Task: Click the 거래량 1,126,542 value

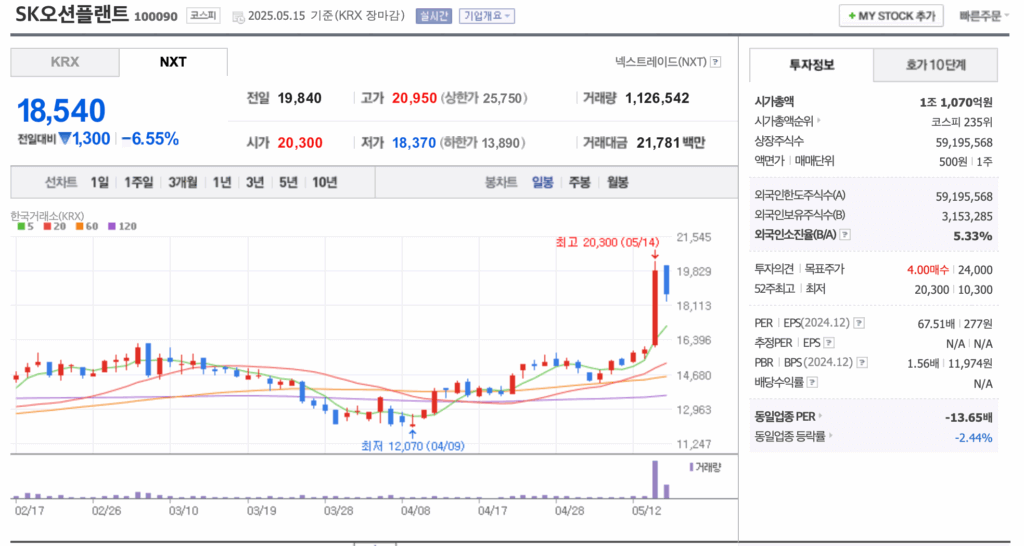Action: click(x=657, y=98)
